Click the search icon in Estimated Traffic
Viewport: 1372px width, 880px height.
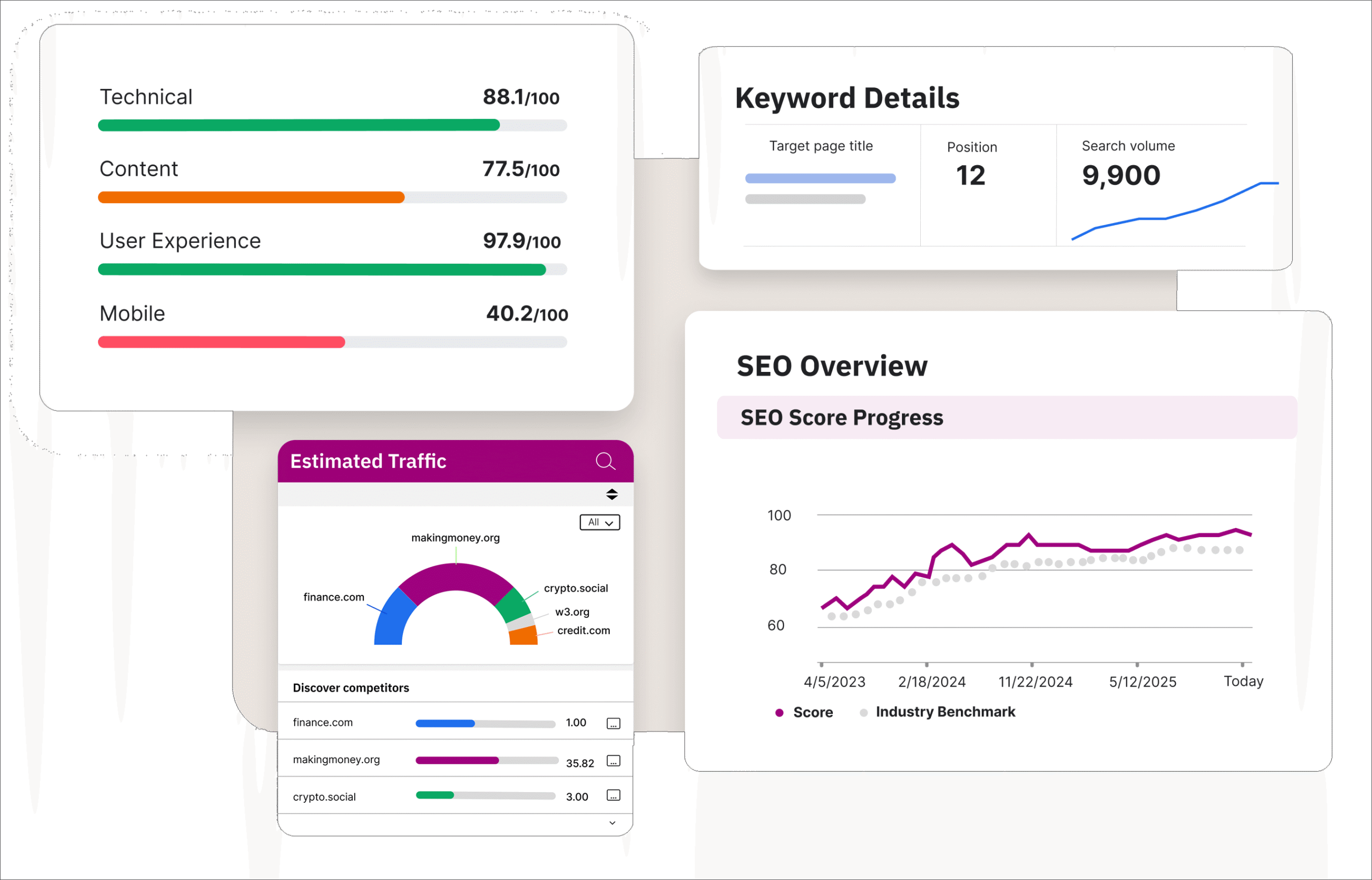tap(605, 461)
